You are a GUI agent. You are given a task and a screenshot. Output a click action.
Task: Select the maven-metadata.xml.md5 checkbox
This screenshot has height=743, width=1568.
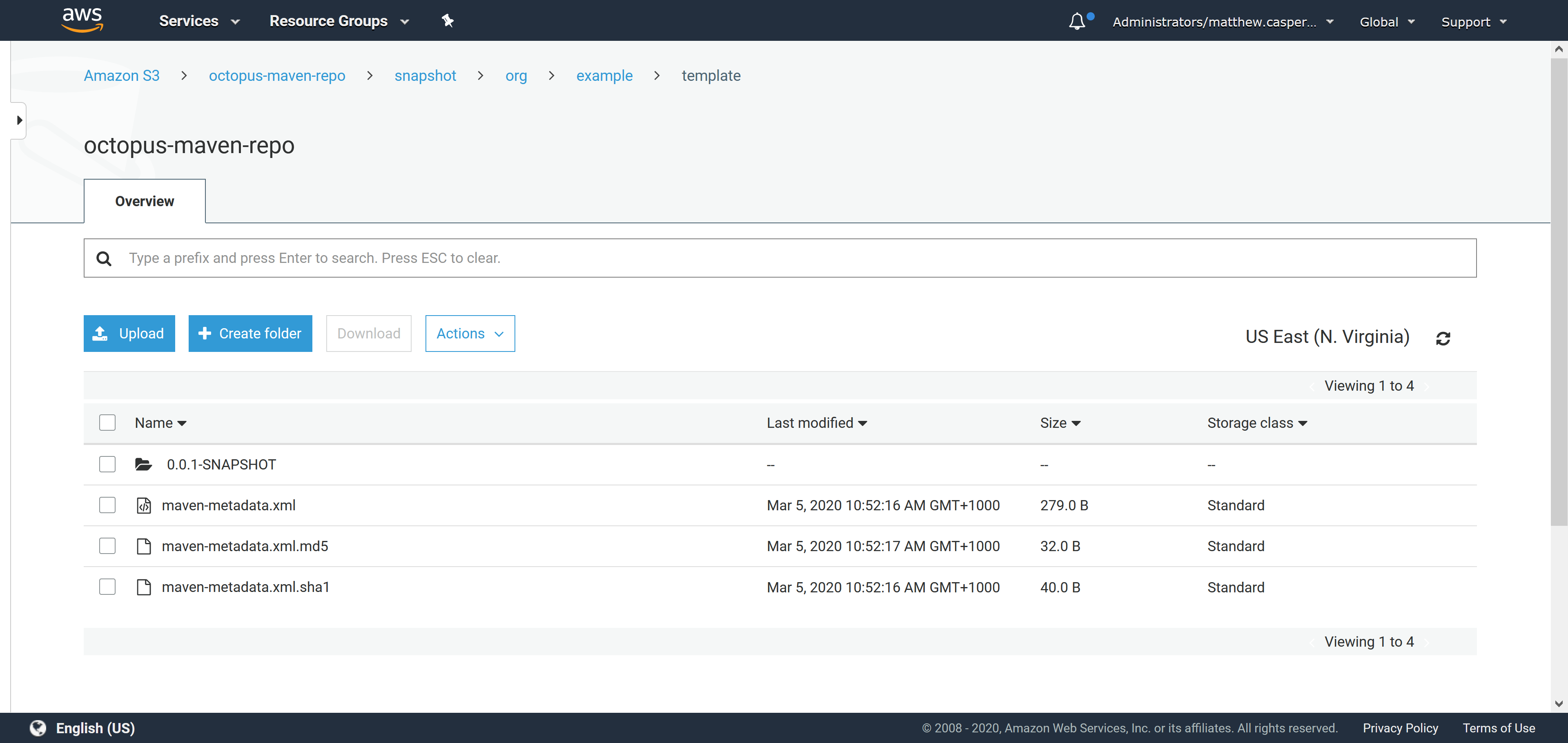107,547
